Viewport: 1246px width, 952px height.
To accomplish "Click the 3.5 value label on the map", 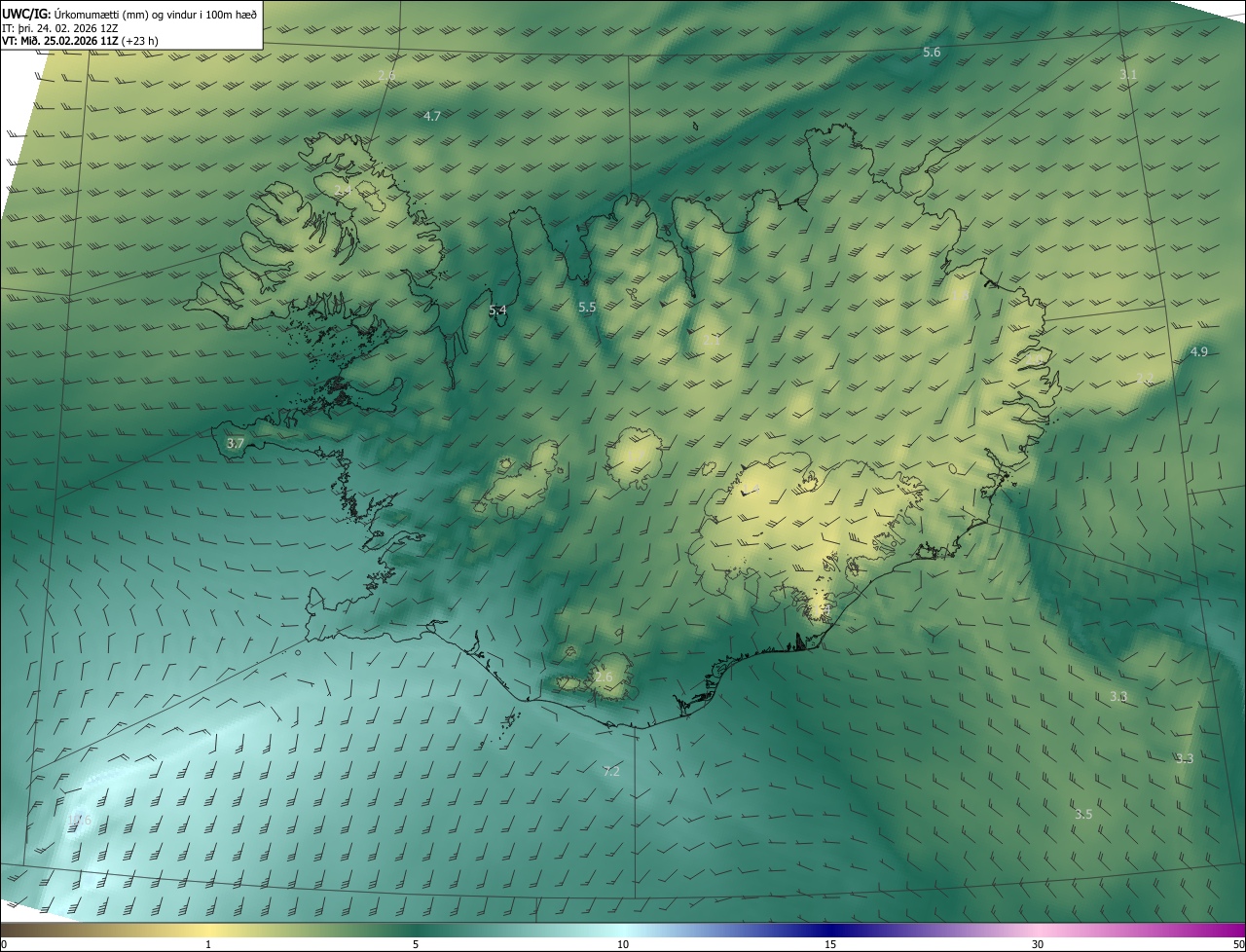I will [1083, 814].
